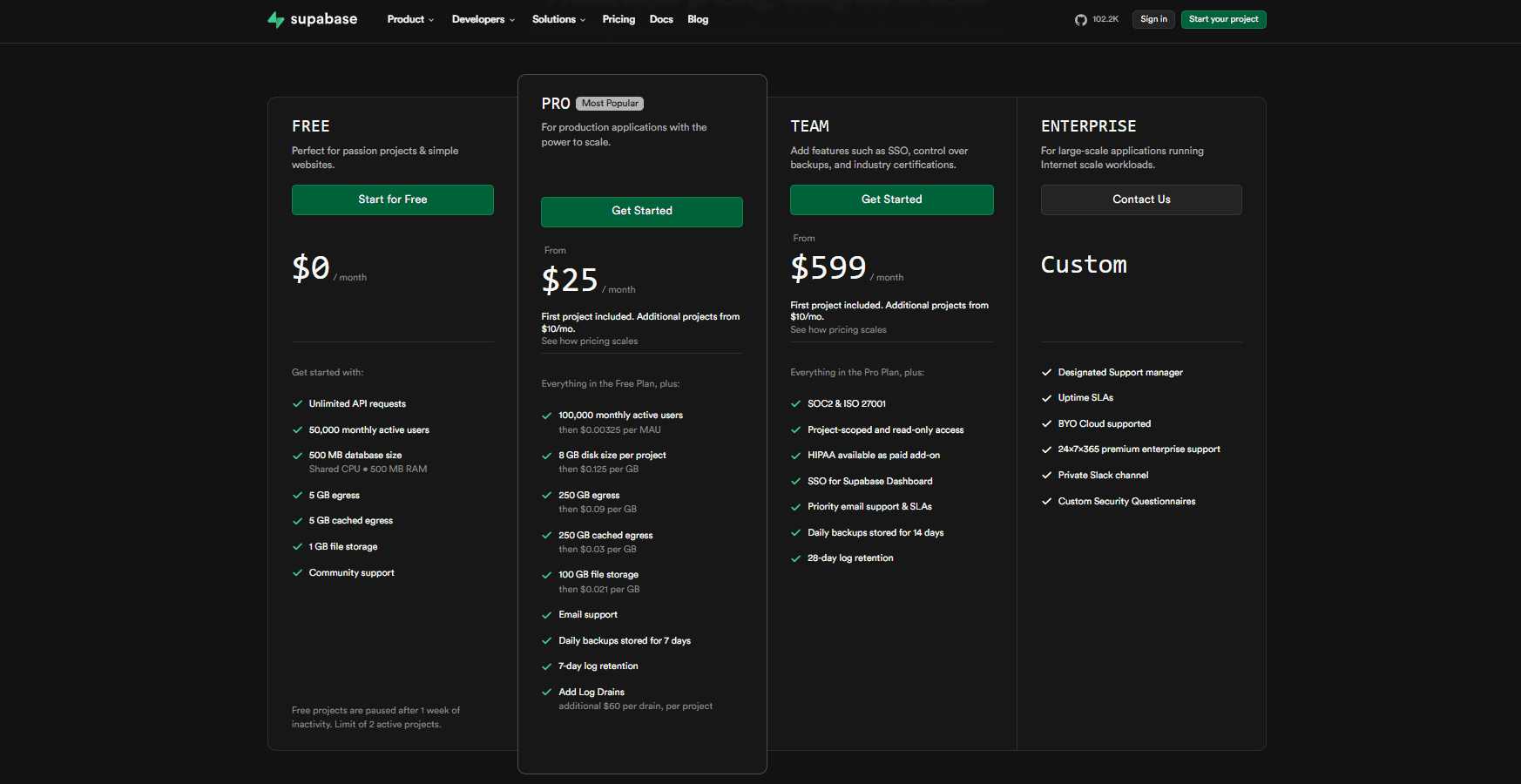Click checkmark beside Private Slack channel

pos(1046,476)
